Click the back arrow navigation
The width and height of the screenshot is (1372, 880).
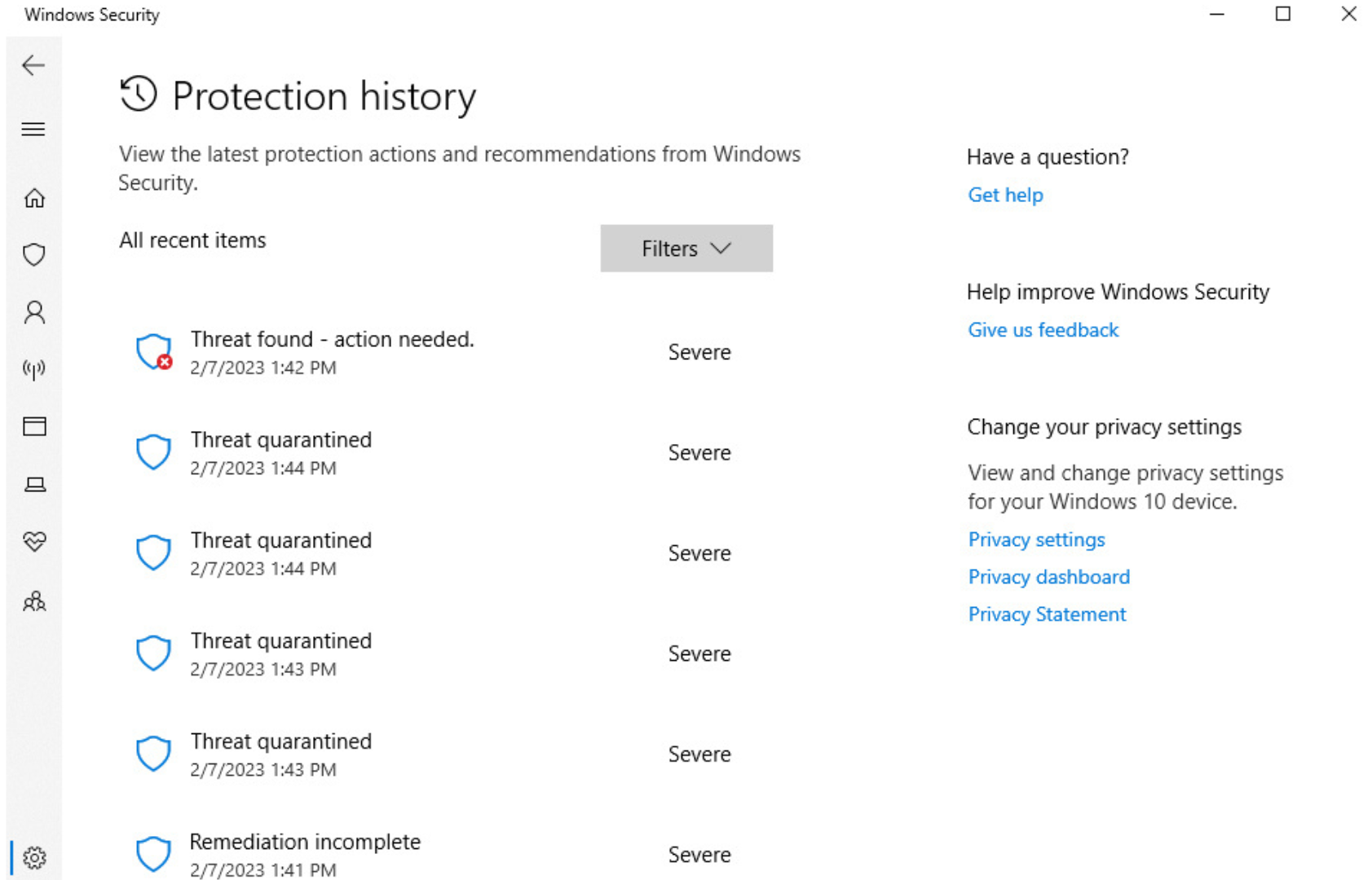(x=33, y=65)
